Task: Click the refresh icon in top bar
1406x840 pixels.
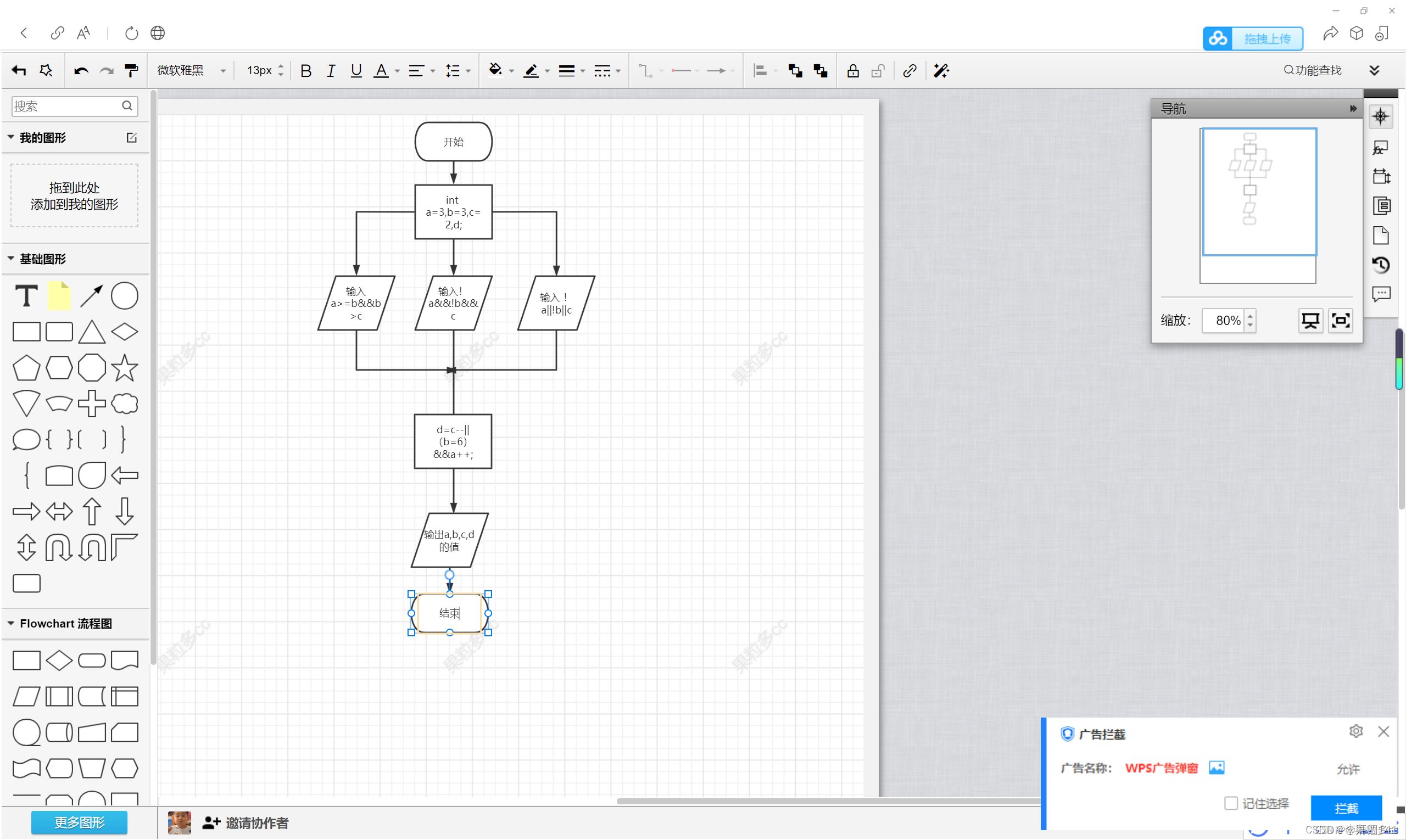Action: [131, 33]
